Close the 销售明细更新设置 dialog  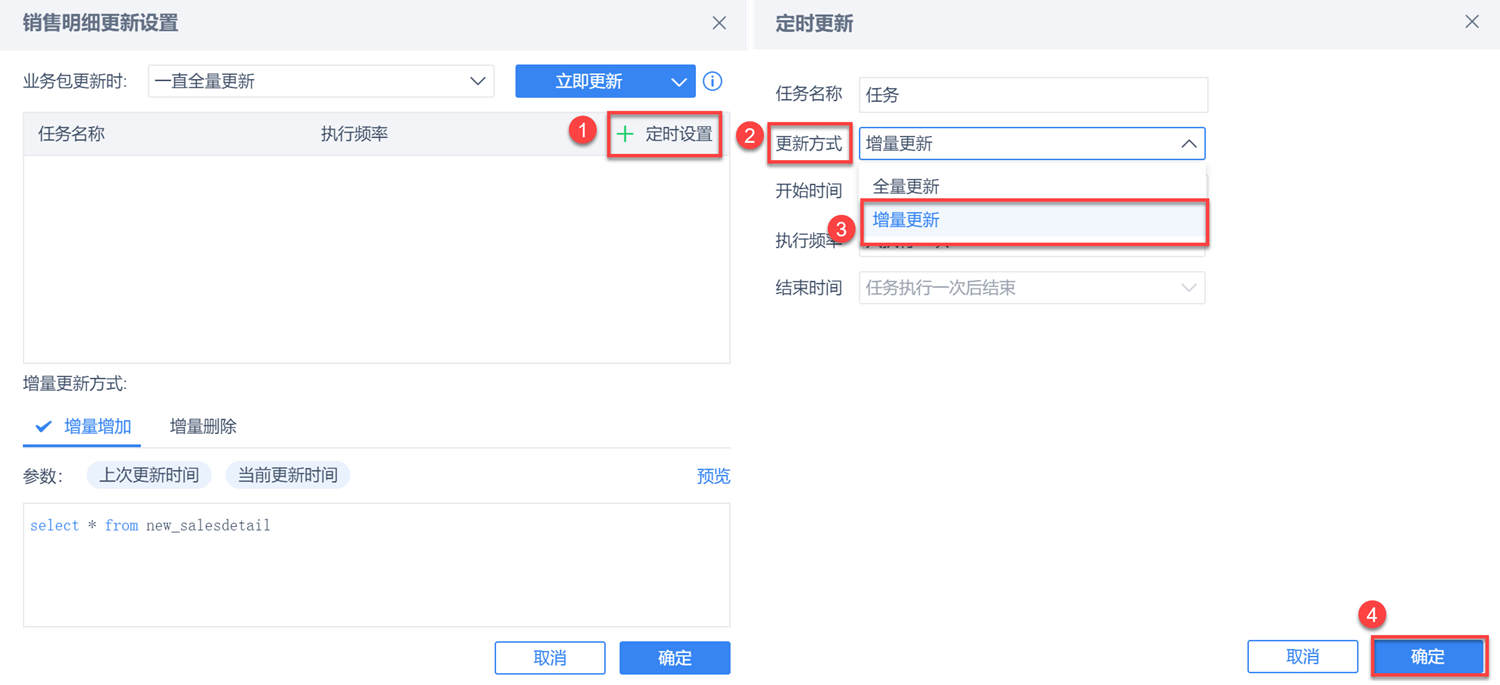click(x=719, y=23)
